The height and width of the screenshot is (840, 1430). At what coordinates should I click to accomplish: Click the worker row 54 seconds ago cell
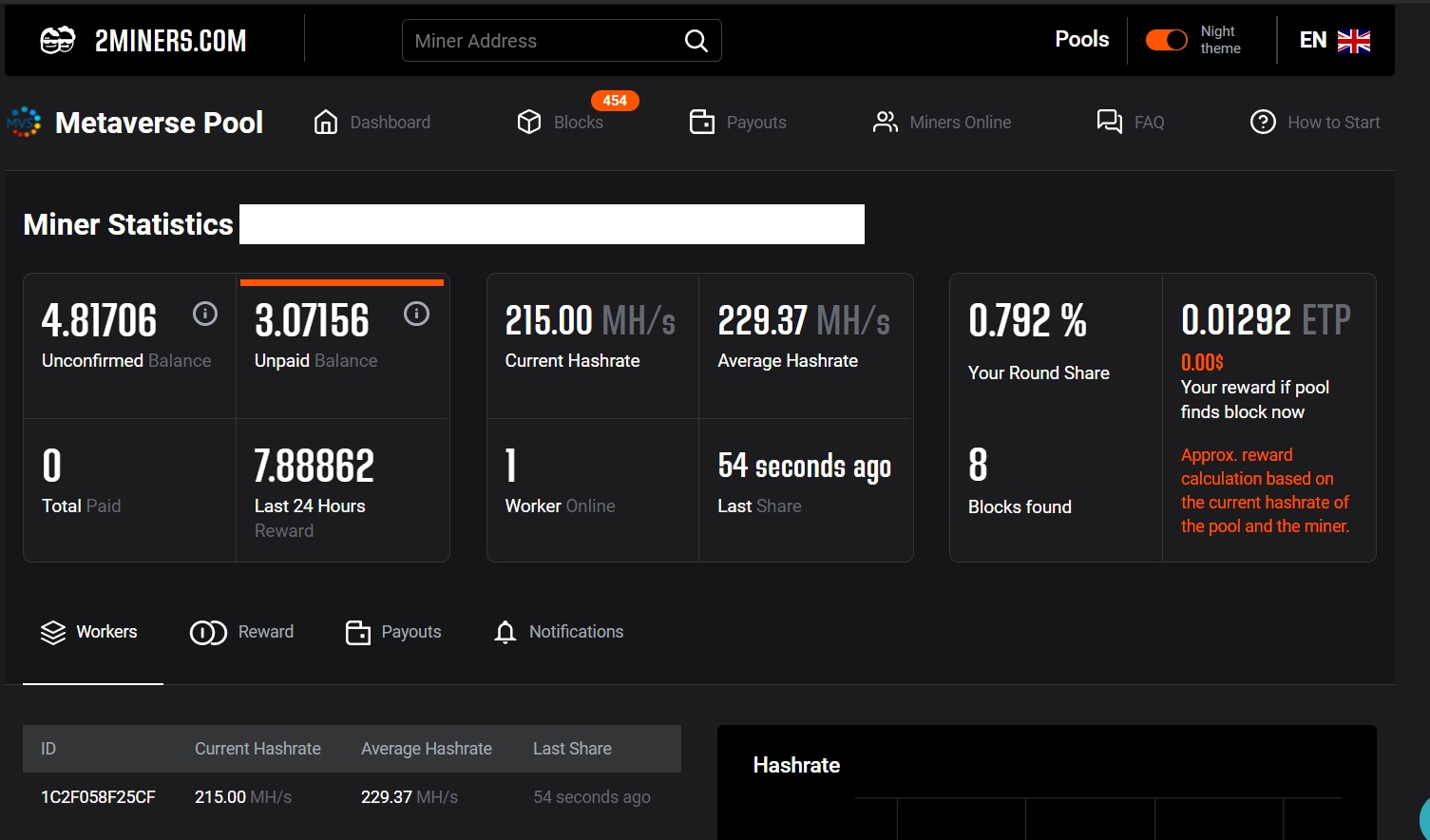click(592, 797)
